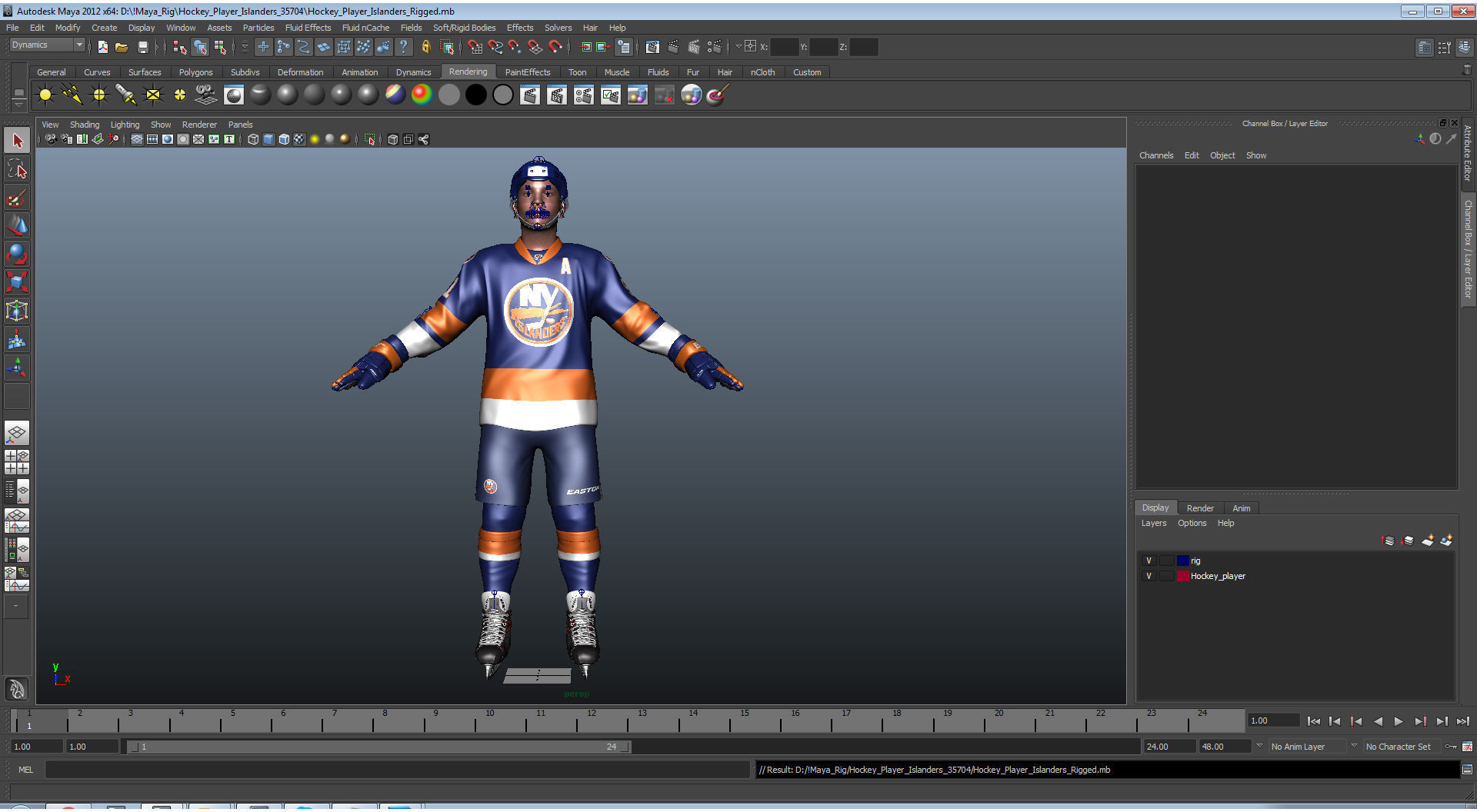1477x812 pixels.
Task: Open the viewport Shading menu
Action: pos(85,125)
